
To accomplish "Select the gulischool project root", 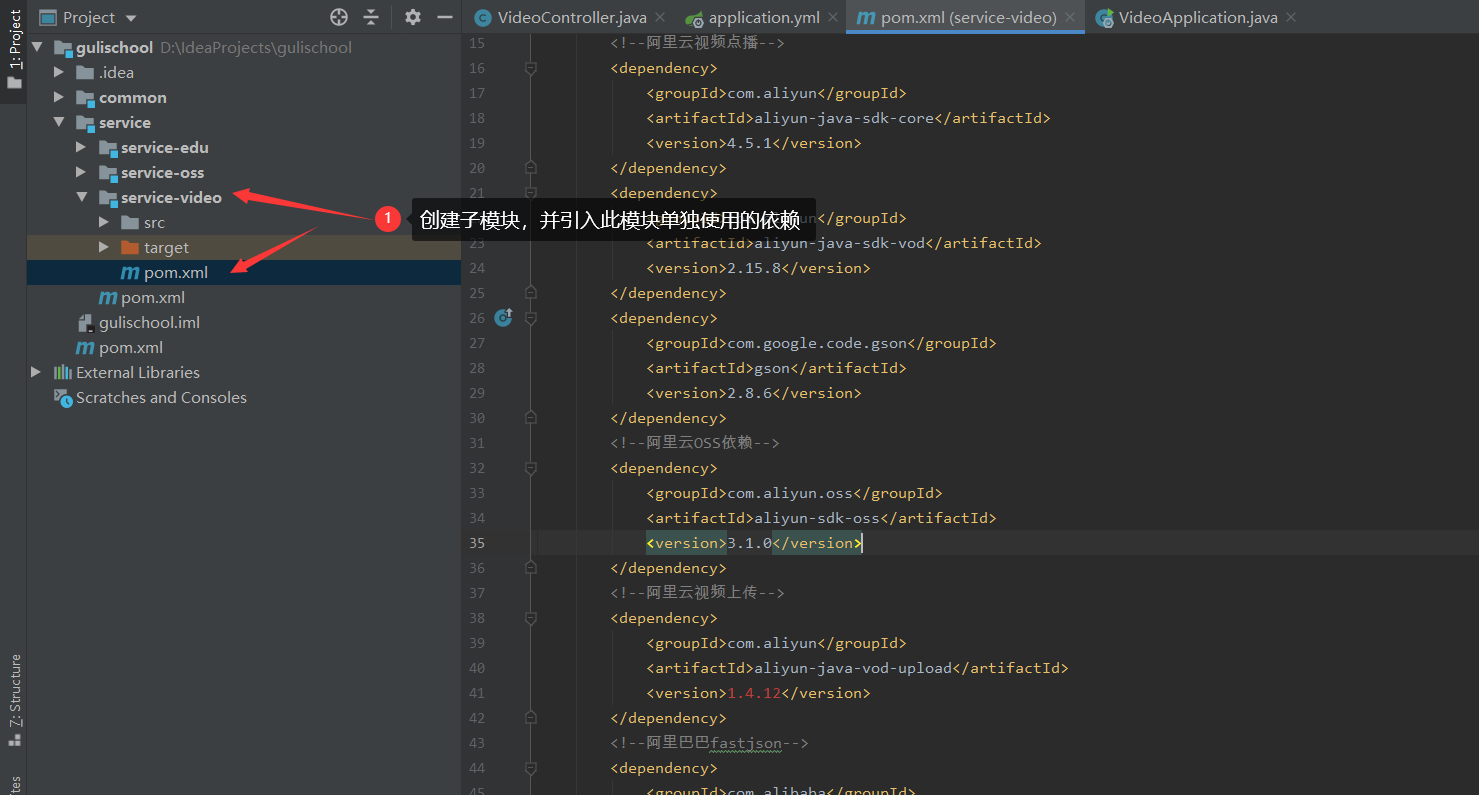I will (114, 47).
